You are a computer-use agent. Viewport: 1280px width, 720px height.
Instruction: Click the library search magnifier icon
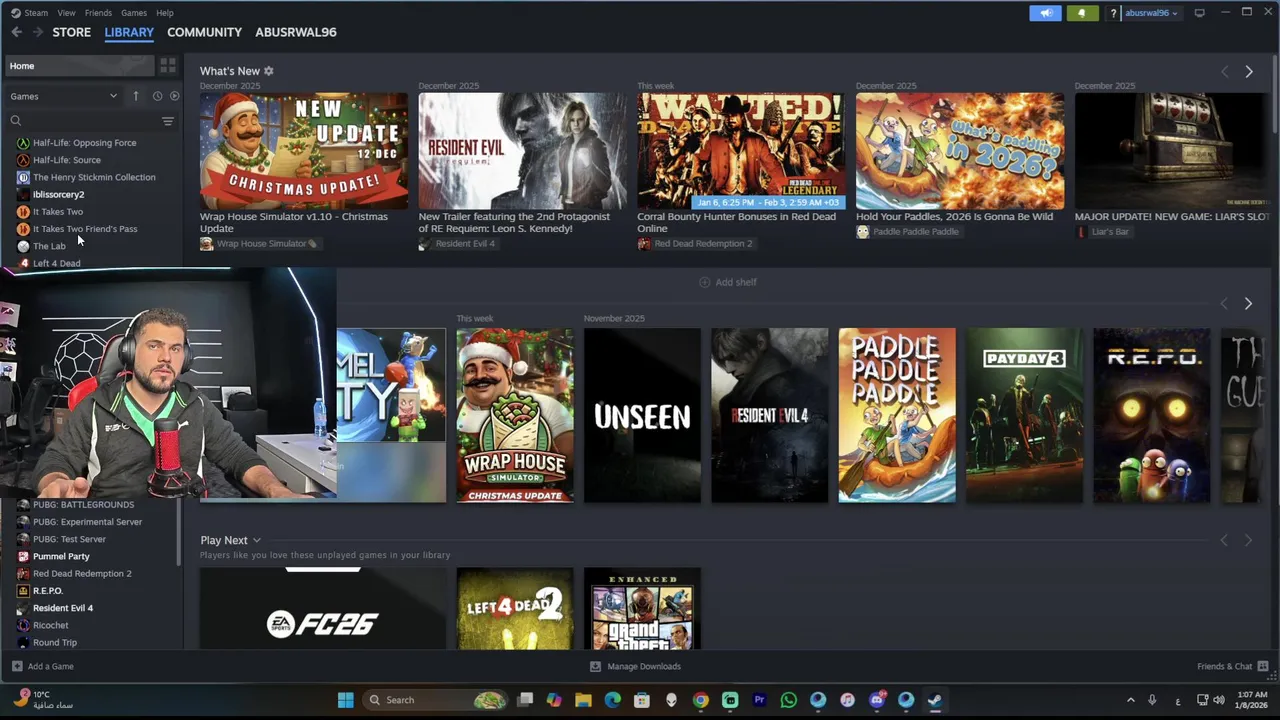[16, 121]
